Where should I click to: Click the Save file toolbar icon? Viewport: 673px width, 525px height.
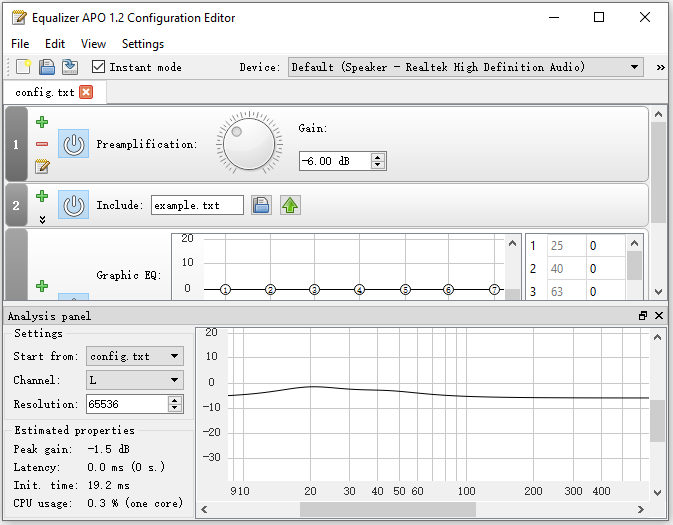(47, 67)
